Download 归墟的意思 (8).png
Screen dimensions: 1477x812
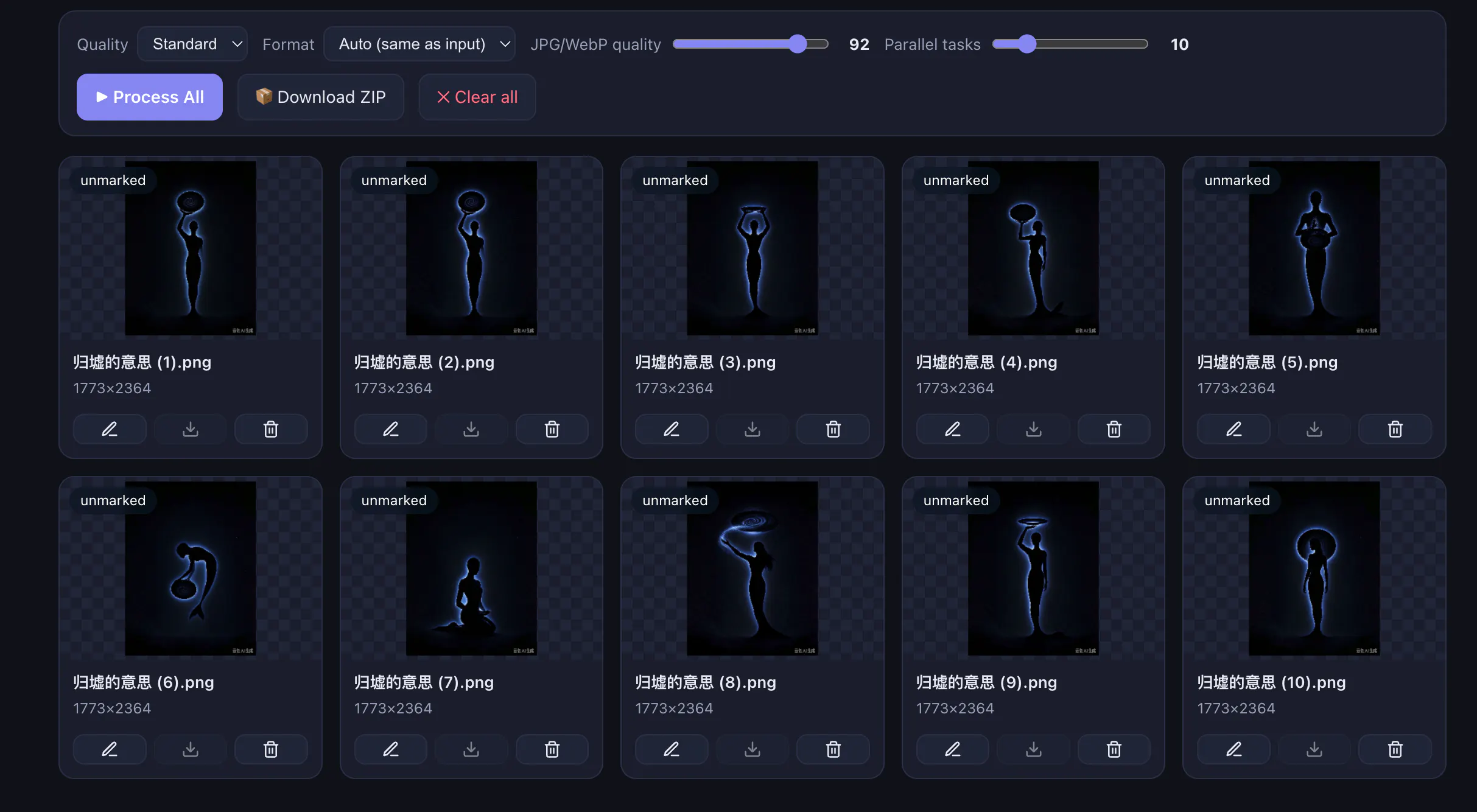click(x=753, y=749)
